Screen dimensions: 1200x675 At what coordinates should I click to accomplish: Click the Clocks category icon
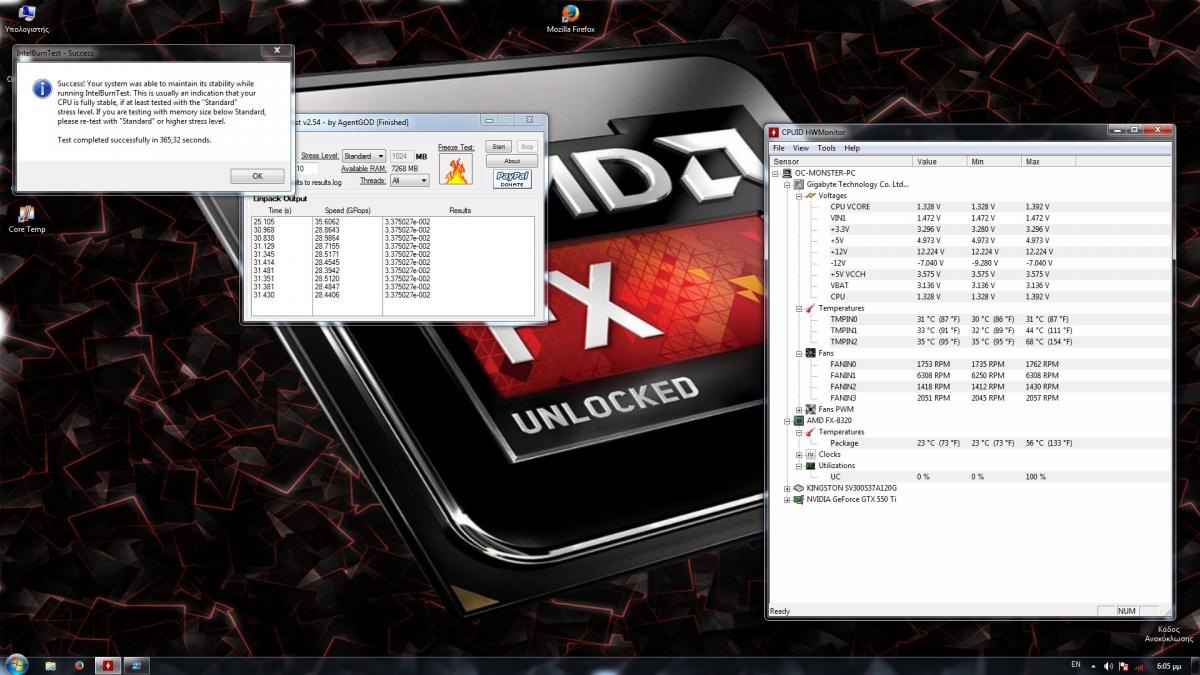810,454
